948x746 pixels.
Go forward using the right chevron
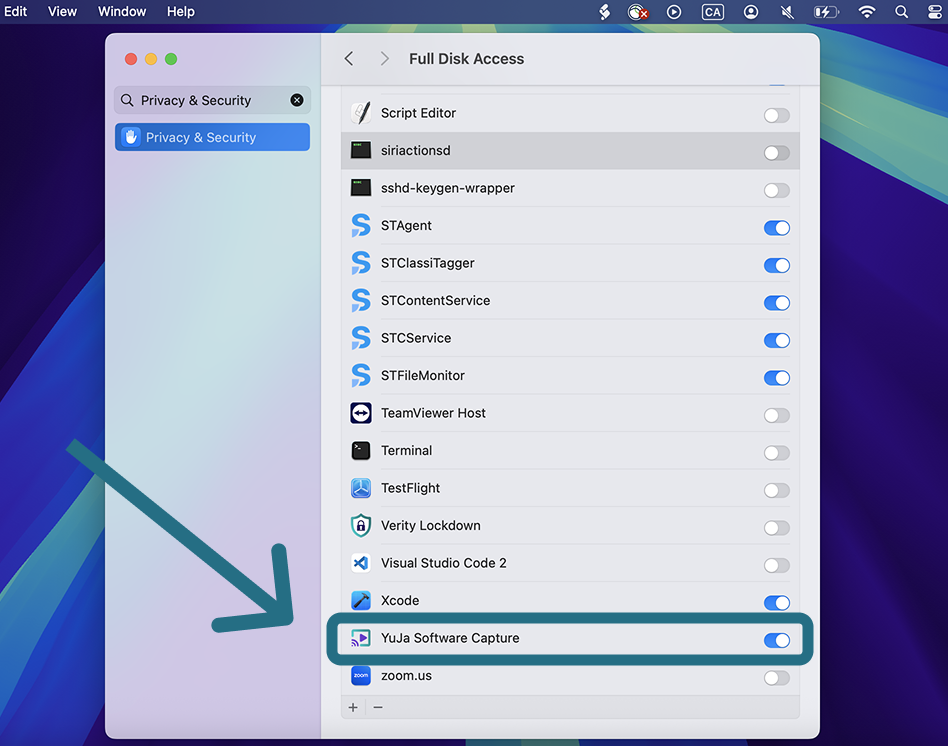point(385,59)
